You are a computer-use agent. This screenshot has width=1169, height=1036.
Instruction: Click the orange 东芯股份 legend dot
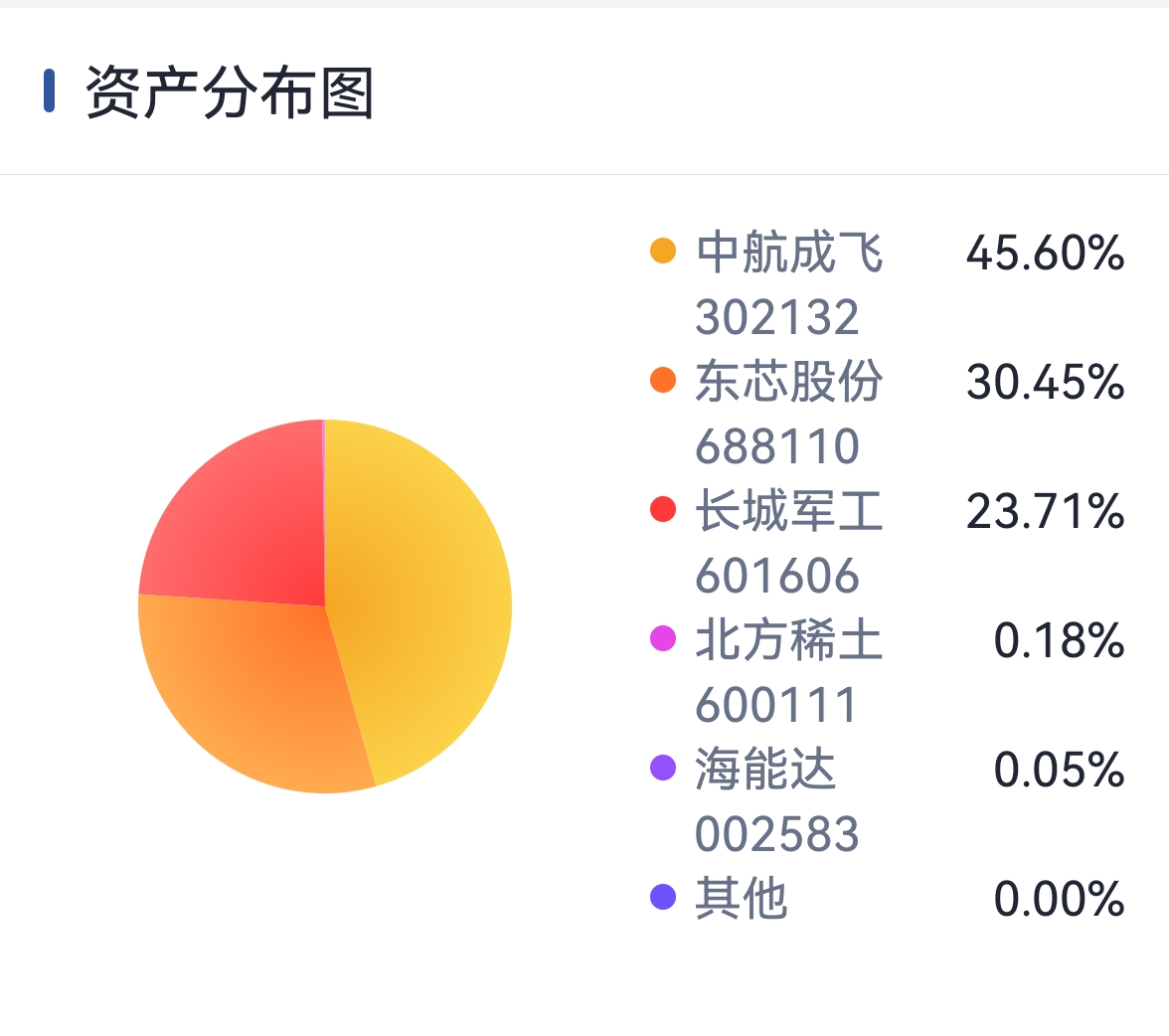(x=663, y=380)
